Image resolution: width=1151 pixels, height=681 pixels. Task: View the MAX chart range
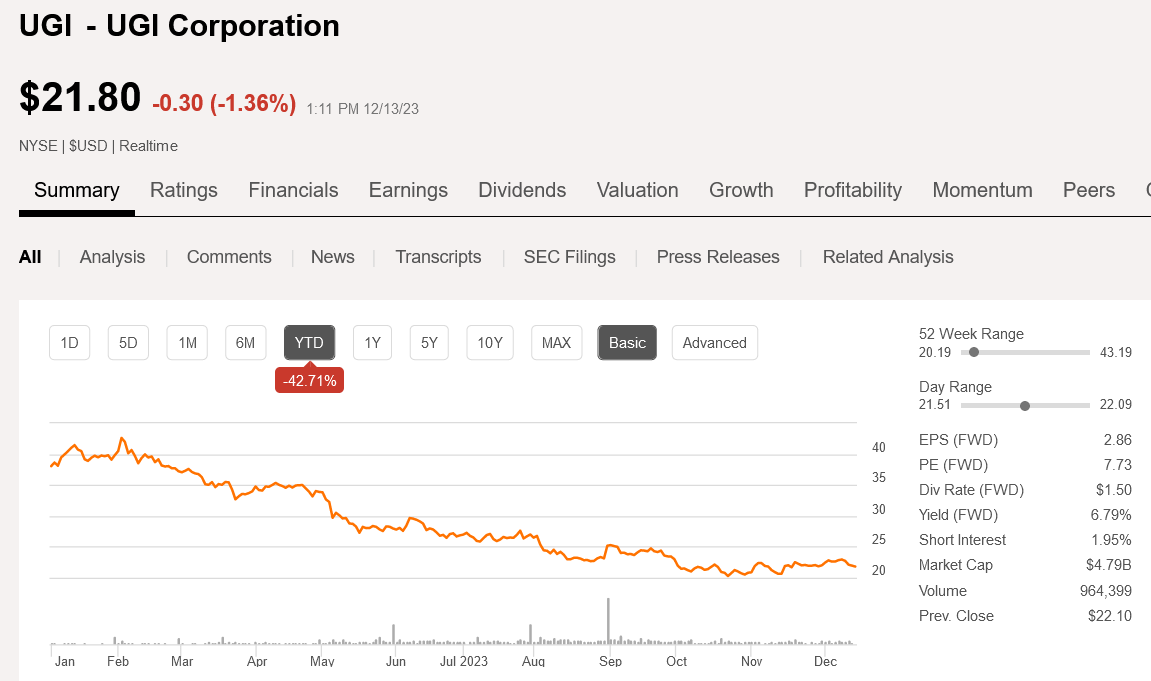click(x=556, y=342)
